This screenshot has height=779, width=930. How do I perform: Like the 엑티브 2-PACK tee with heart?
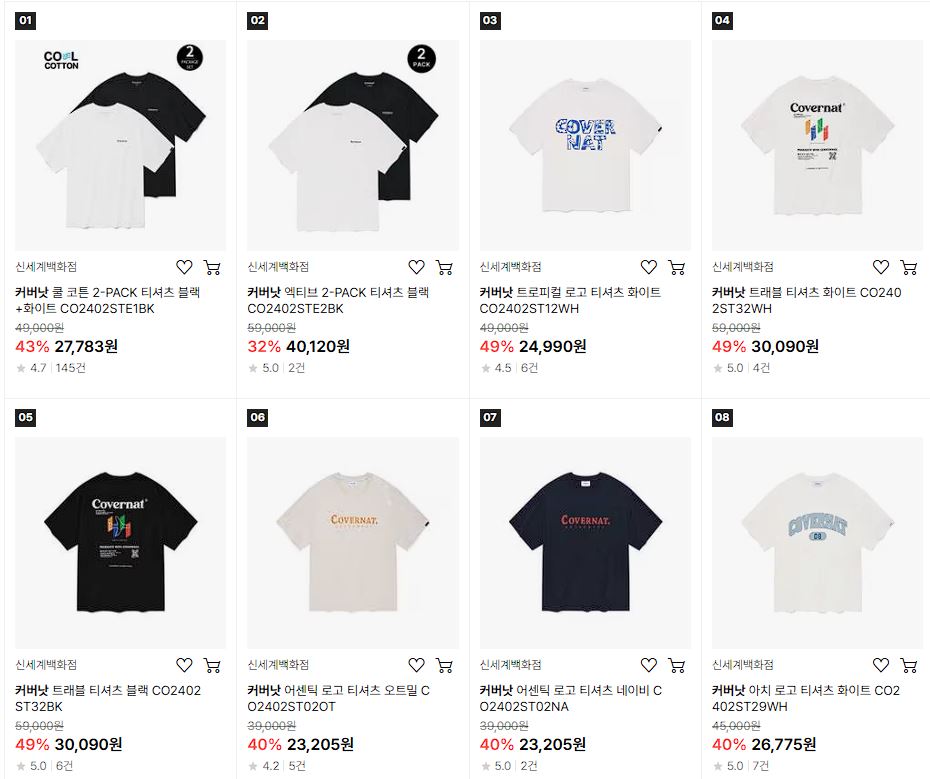point(416,268)
